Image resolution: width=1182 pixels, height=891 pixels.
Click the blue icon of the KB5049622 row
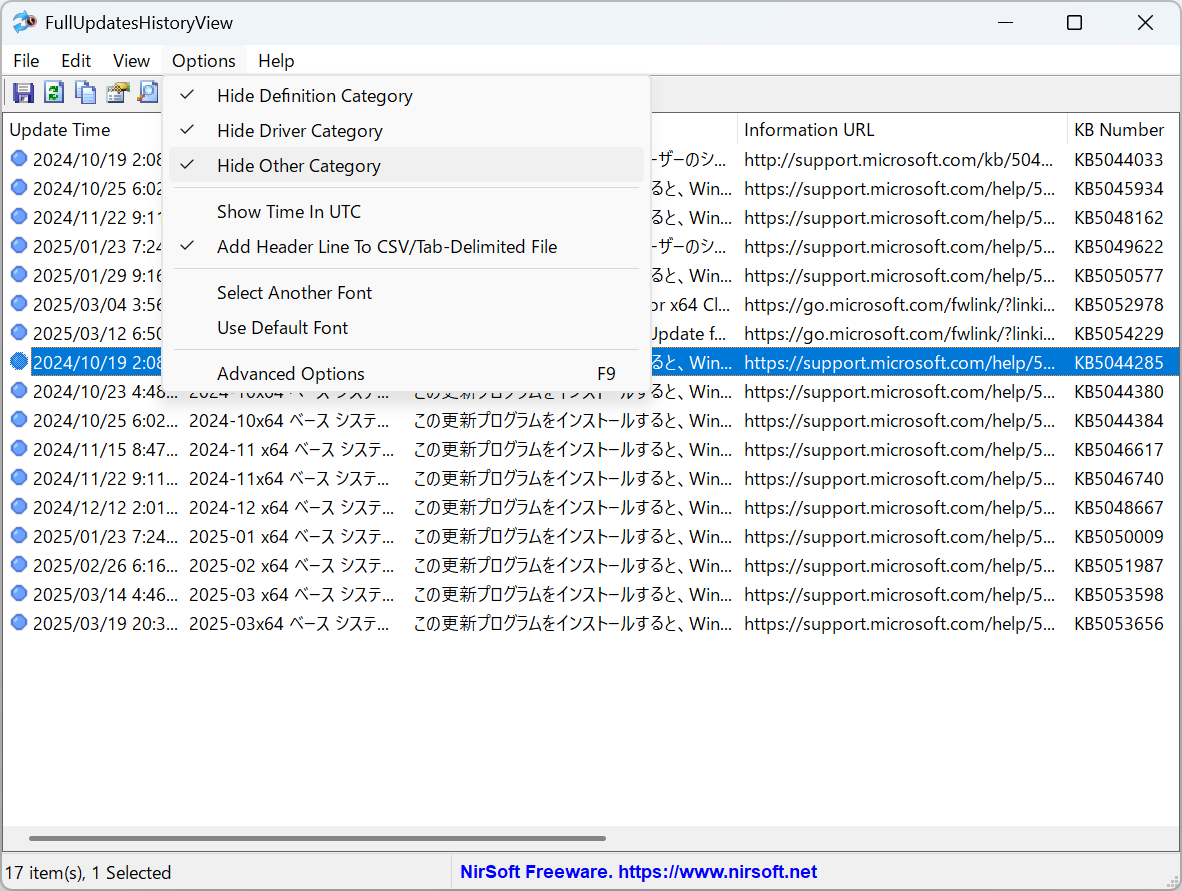tap(19, 246)
